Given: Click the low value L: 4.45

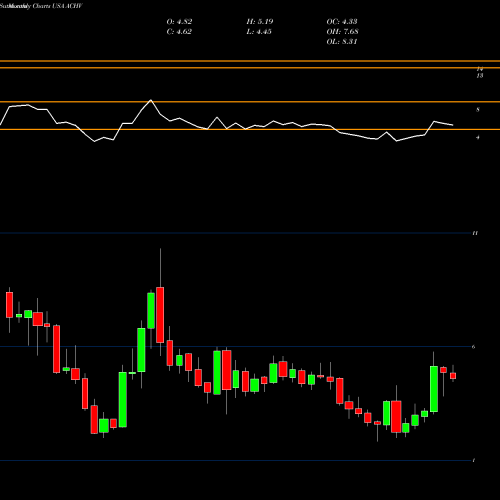Looking at the screenshot, I should tap(259, 32).
